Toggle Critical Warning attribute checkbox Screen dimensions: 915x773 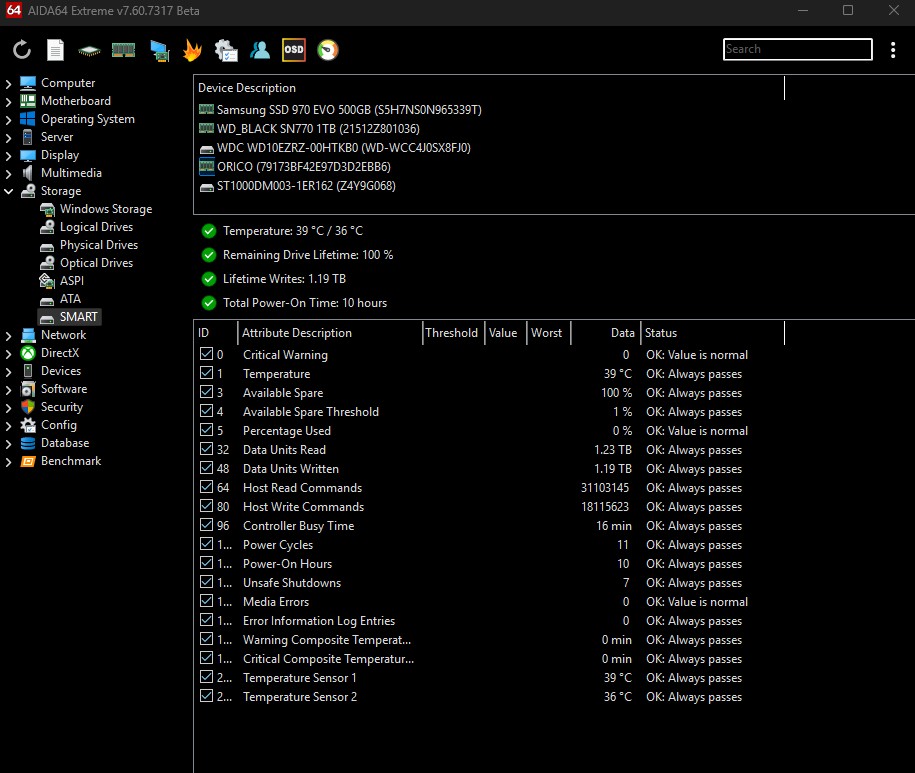[x=207, y=354]
